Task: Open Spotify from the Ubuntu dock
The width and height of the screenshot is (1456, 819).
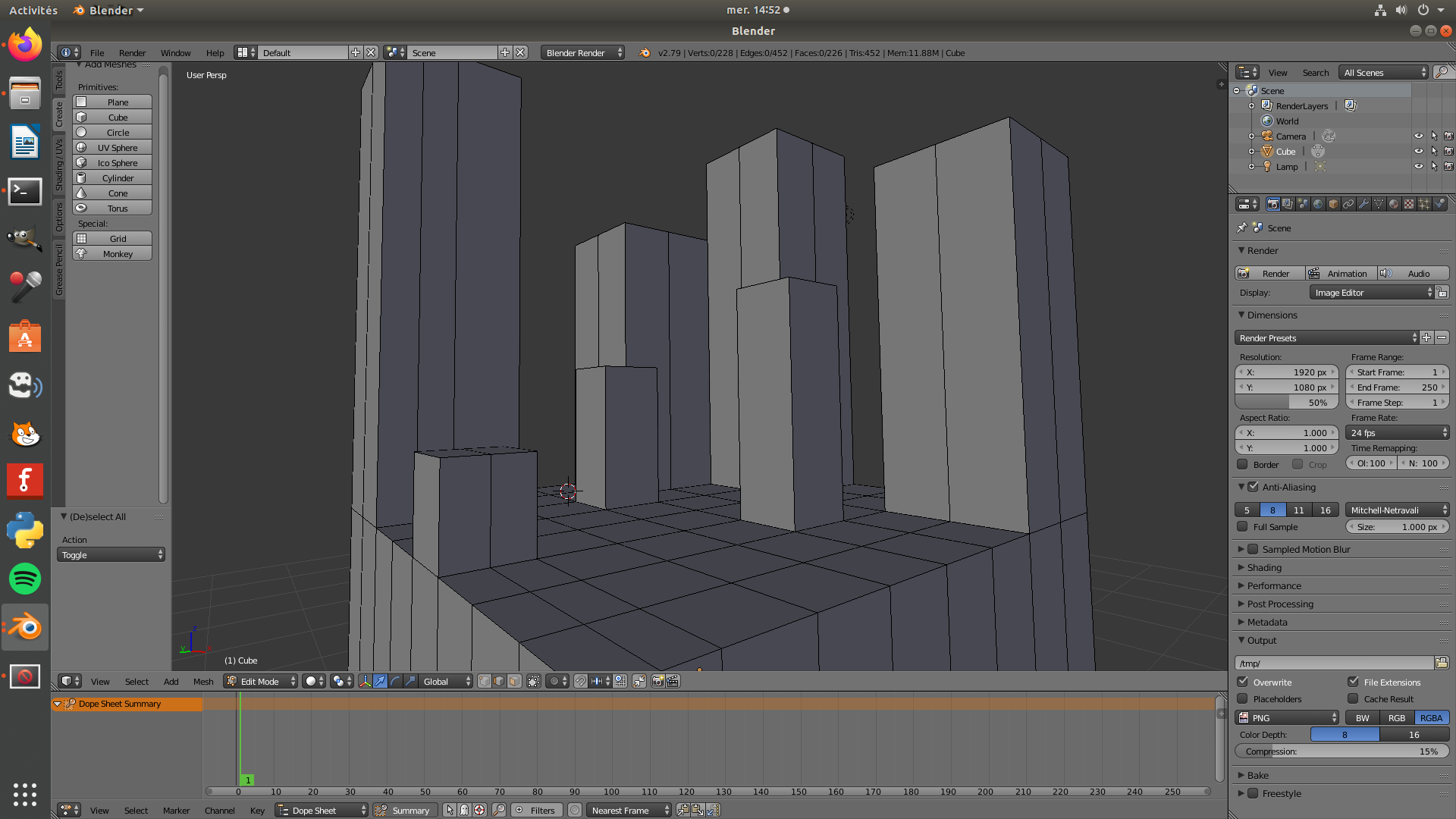Action: [25, 579]
